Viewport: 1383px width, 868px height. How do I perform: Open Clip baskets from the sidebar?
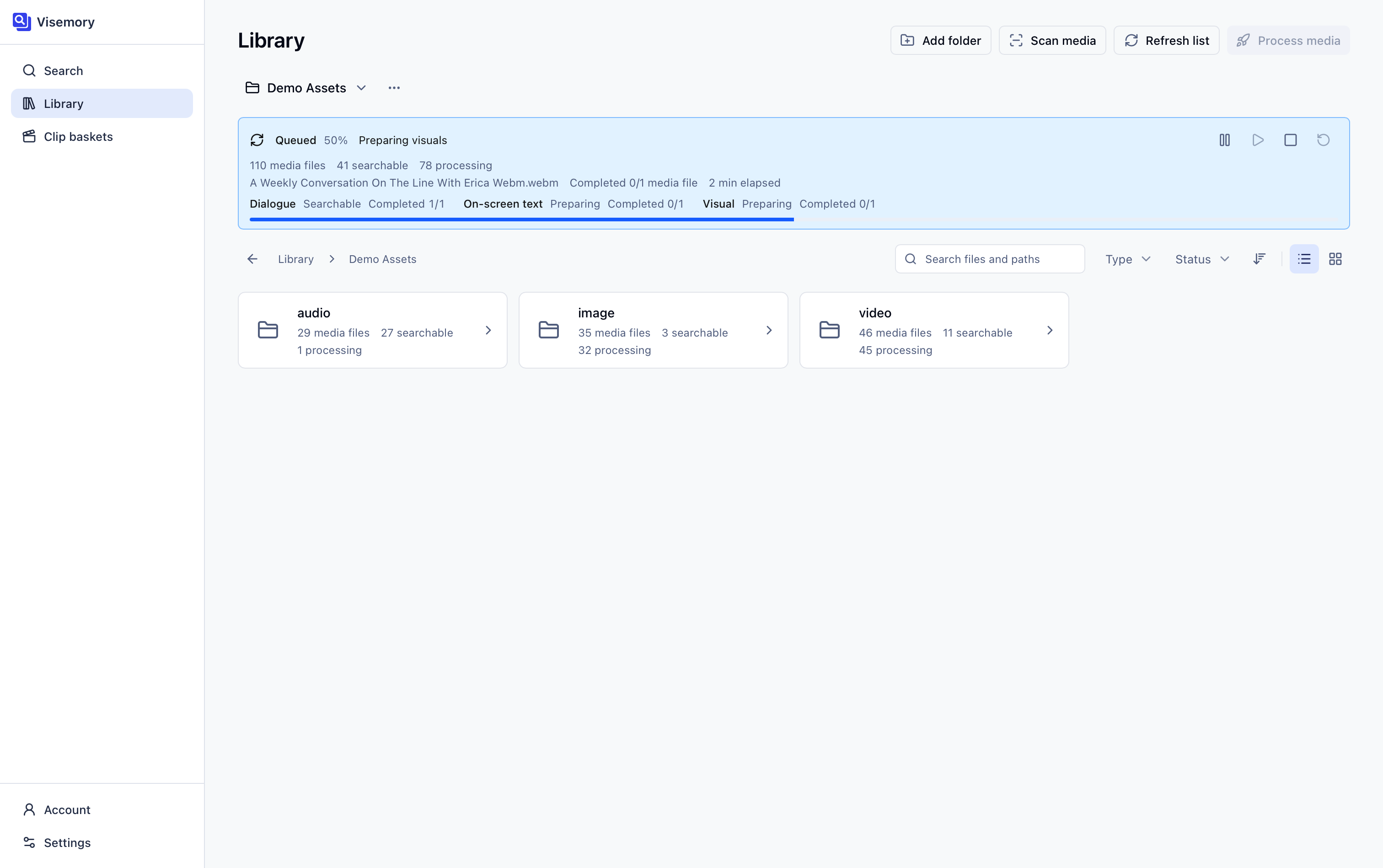pos(102,137)
